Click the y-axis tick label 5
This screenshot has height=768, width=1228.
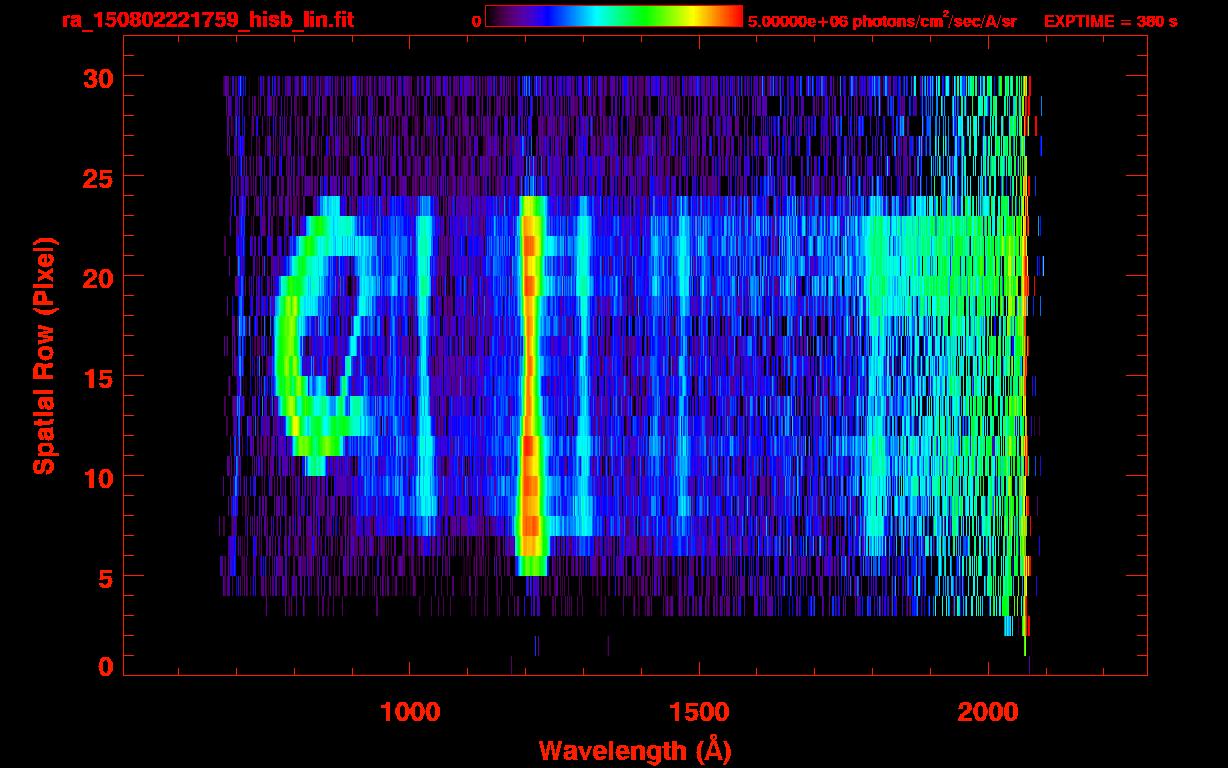[105, 577]
